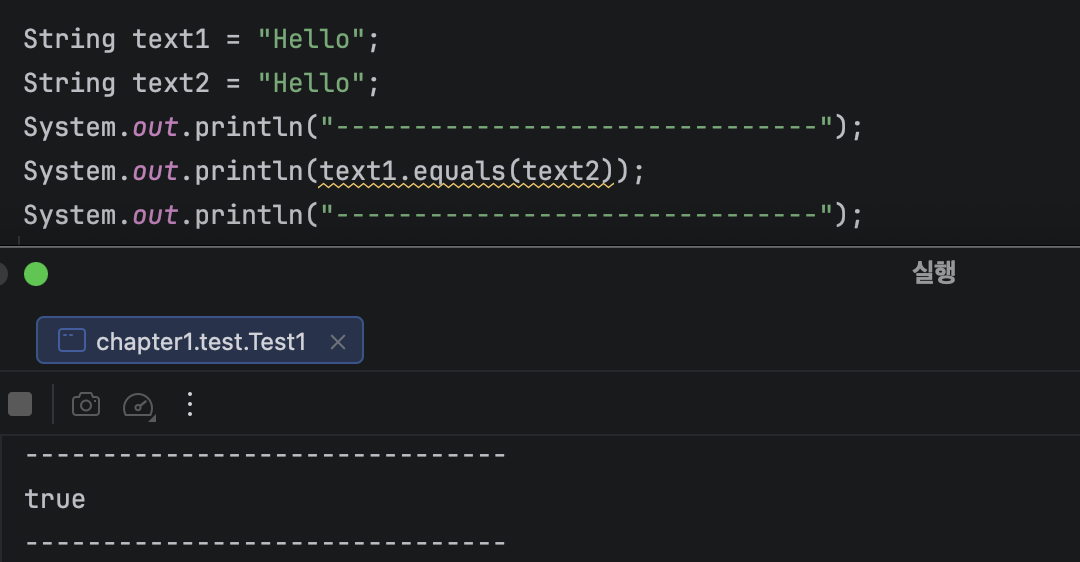Click dashed string in last println statement
The height and width of the screenshot is (562, 1080).
577,216
